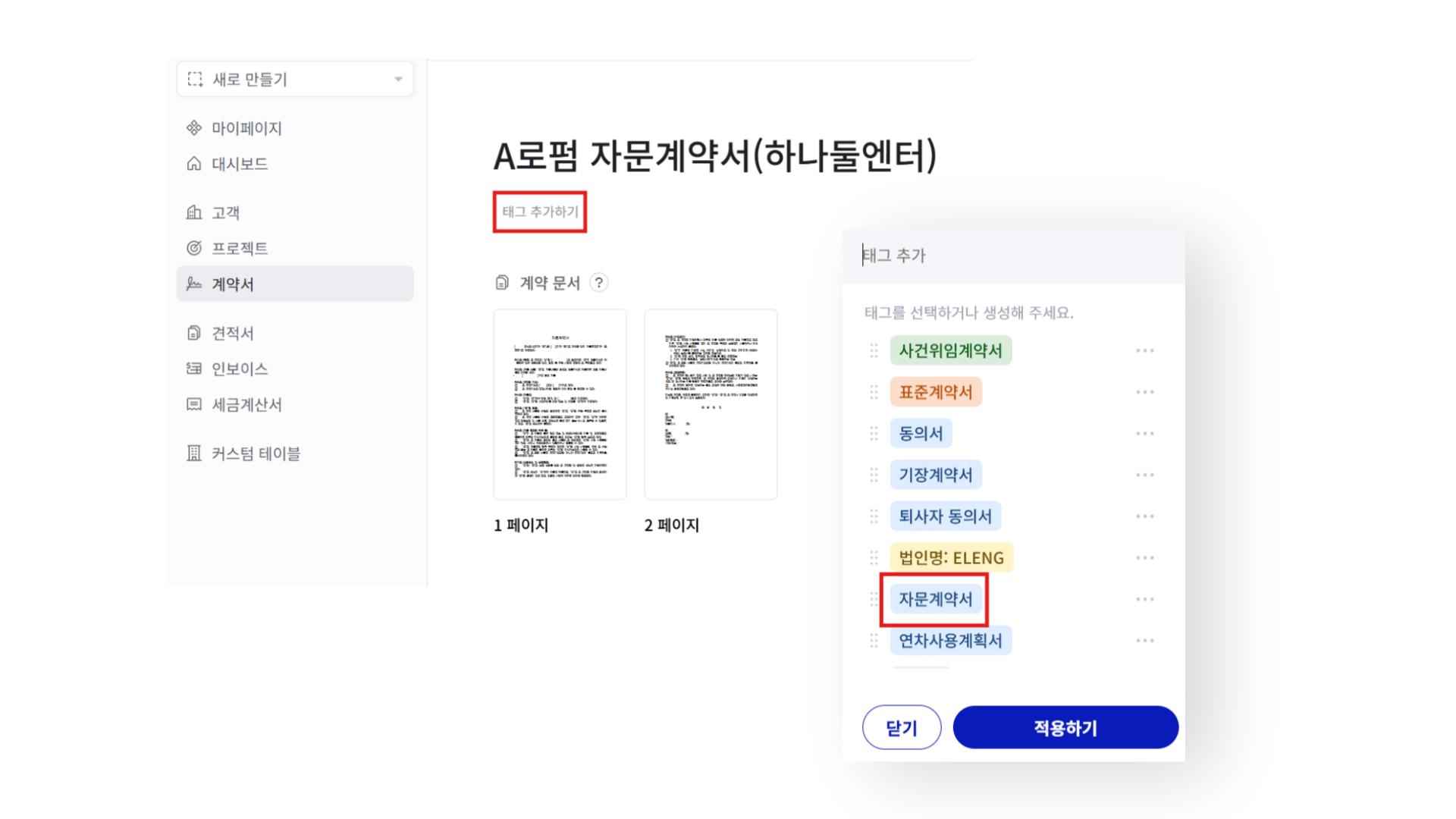Click the 계약 문서 section label
Screen dimensions: 1456x819
550,283
